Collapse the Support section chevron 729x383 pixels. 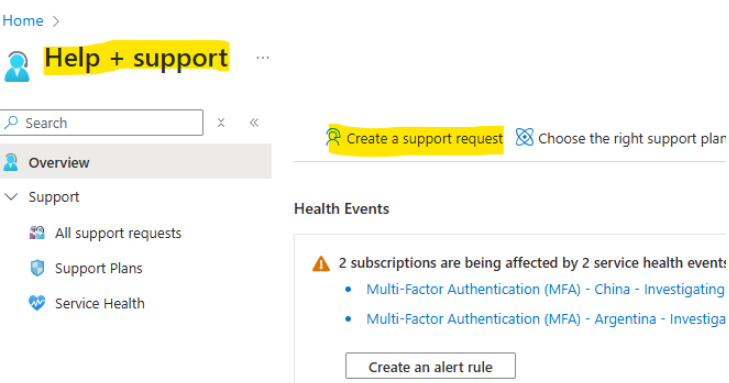11,197
